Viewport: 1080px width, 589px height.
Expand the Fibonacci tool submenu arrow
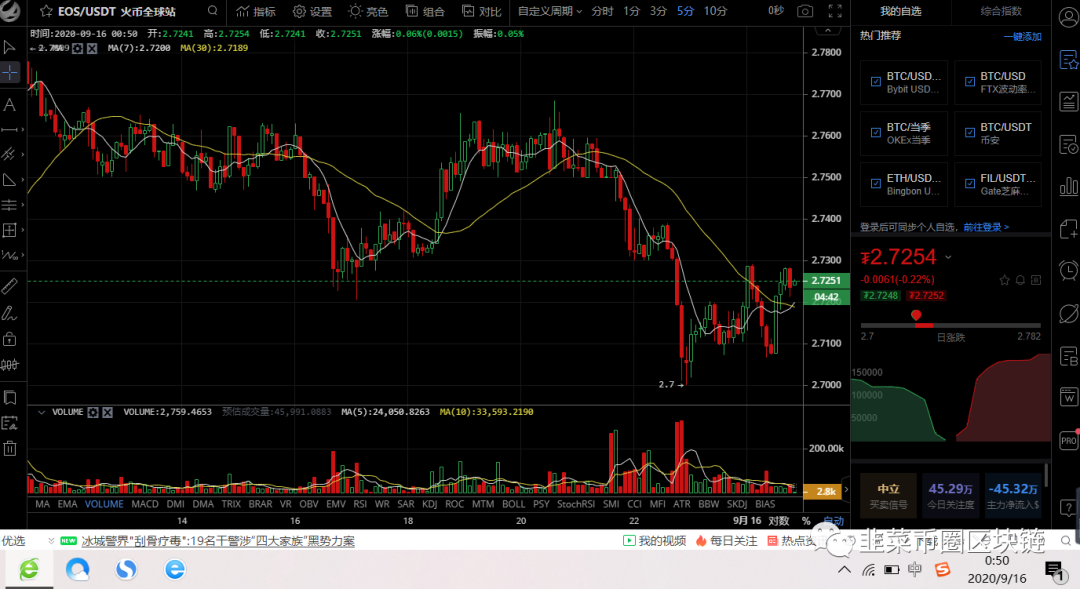pyautogui.click(x=23, y=205)
